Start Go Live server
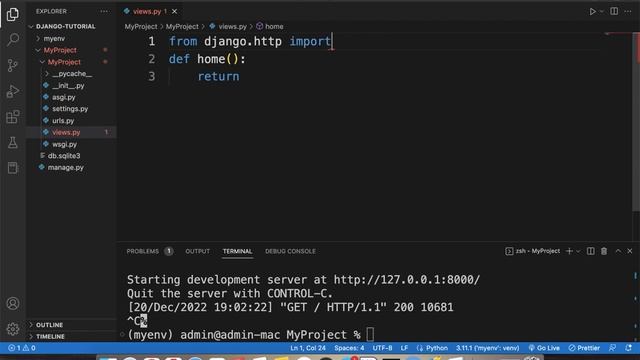Viewport: 640px width, 360px height. pyautogui.click(x=544, y=348)
